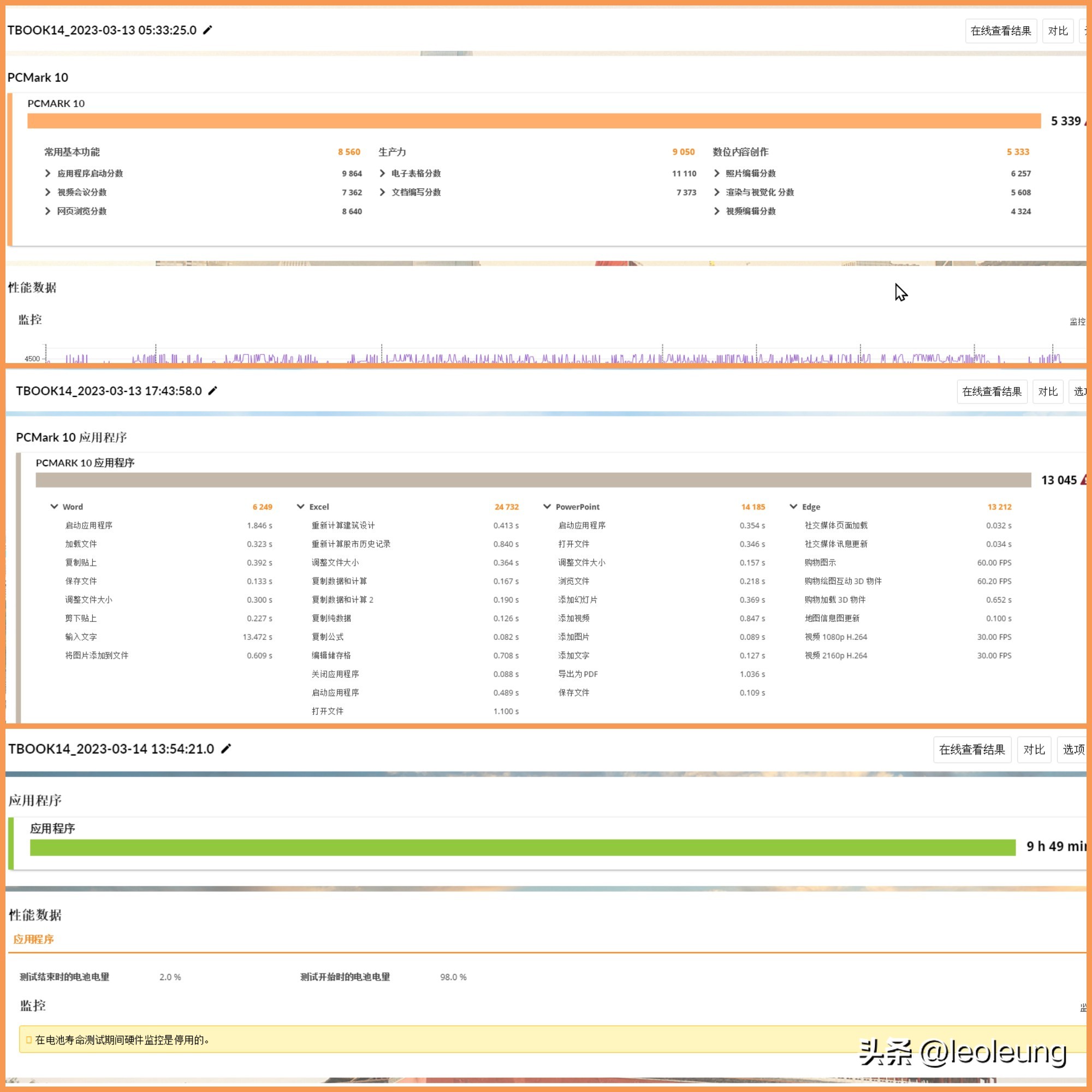
Task: Select the orange 应用程序 tab under 性能数据
Action: 33,939
